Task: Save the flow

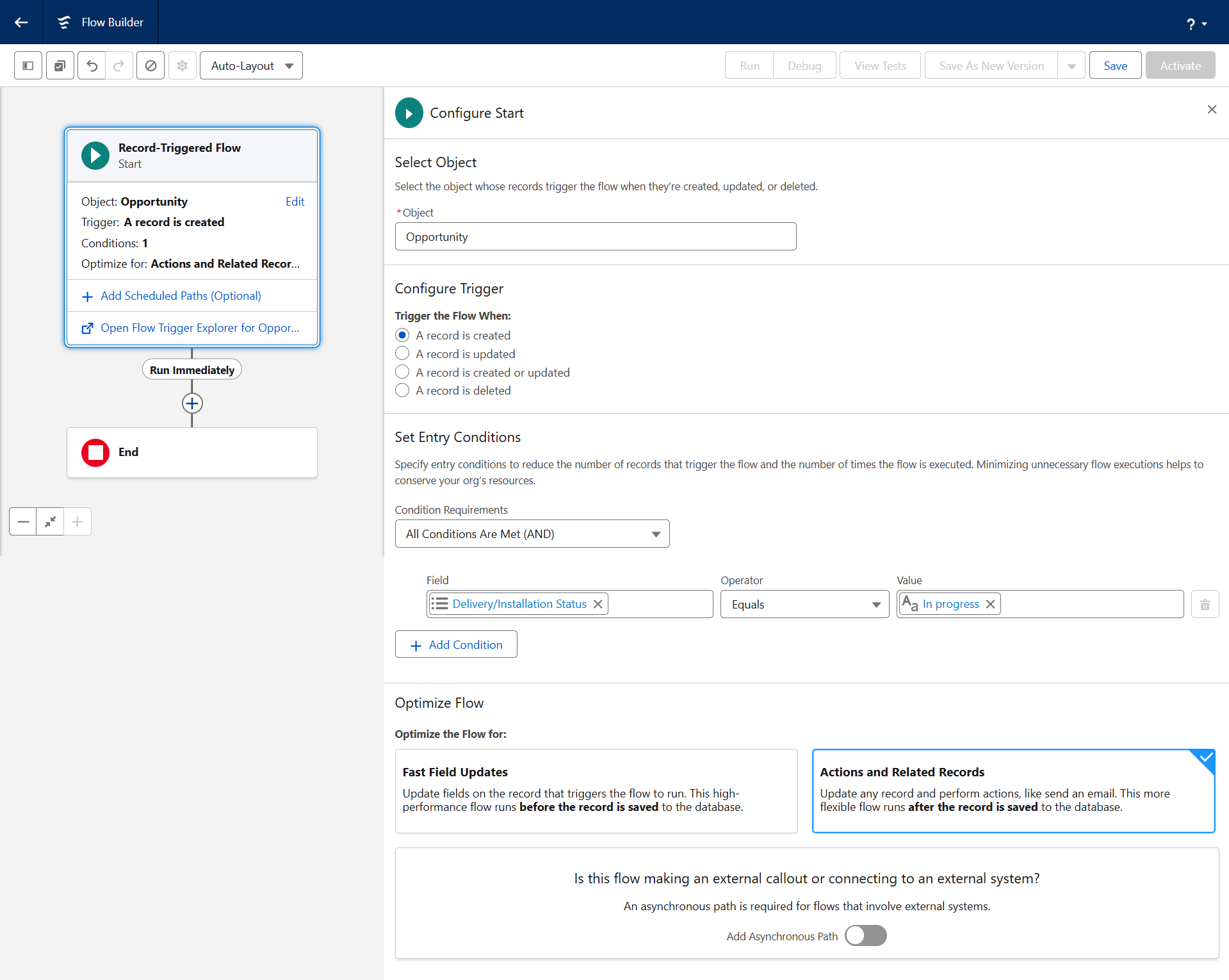Action: pyautogui.click(x=1115, y=65)
